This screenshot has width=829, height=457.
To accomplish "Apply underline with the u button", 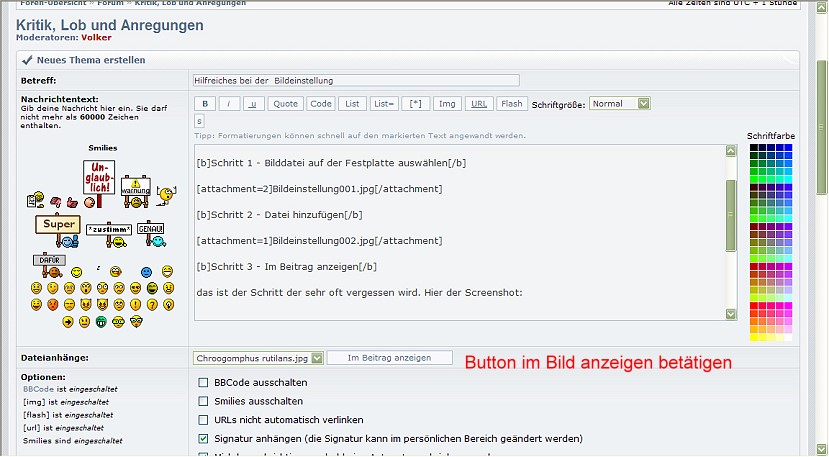I will (x=253, y=104).
